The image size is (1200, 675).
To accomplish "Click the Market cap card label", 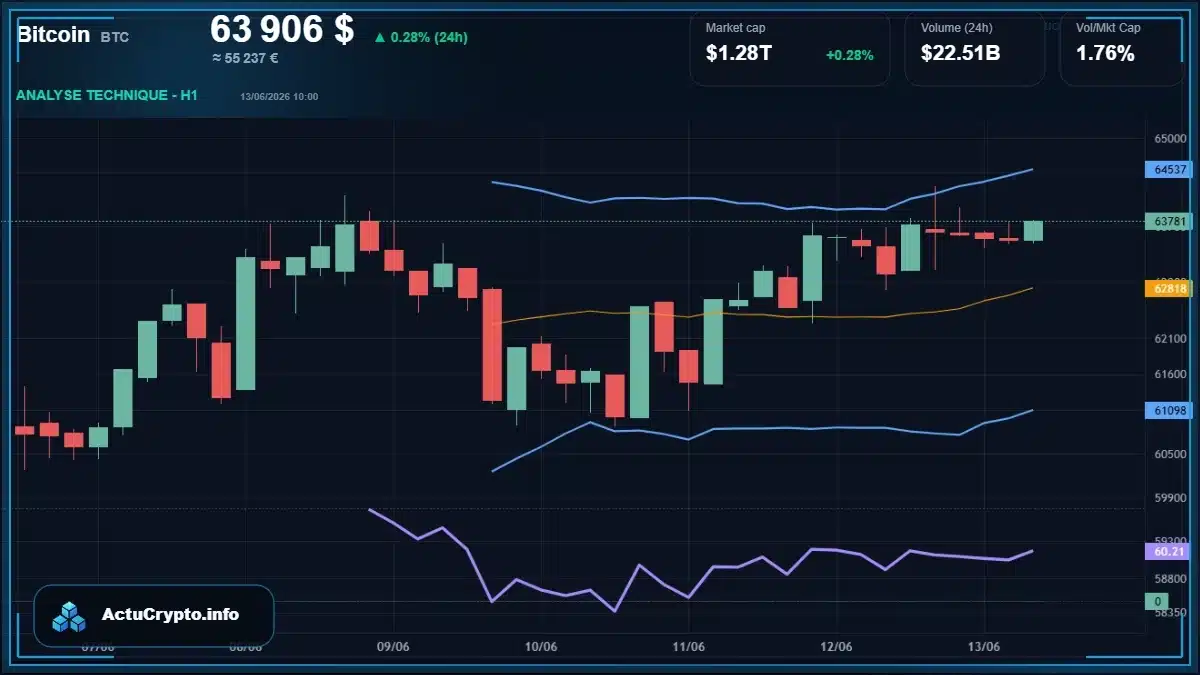I will pos(735,28).
